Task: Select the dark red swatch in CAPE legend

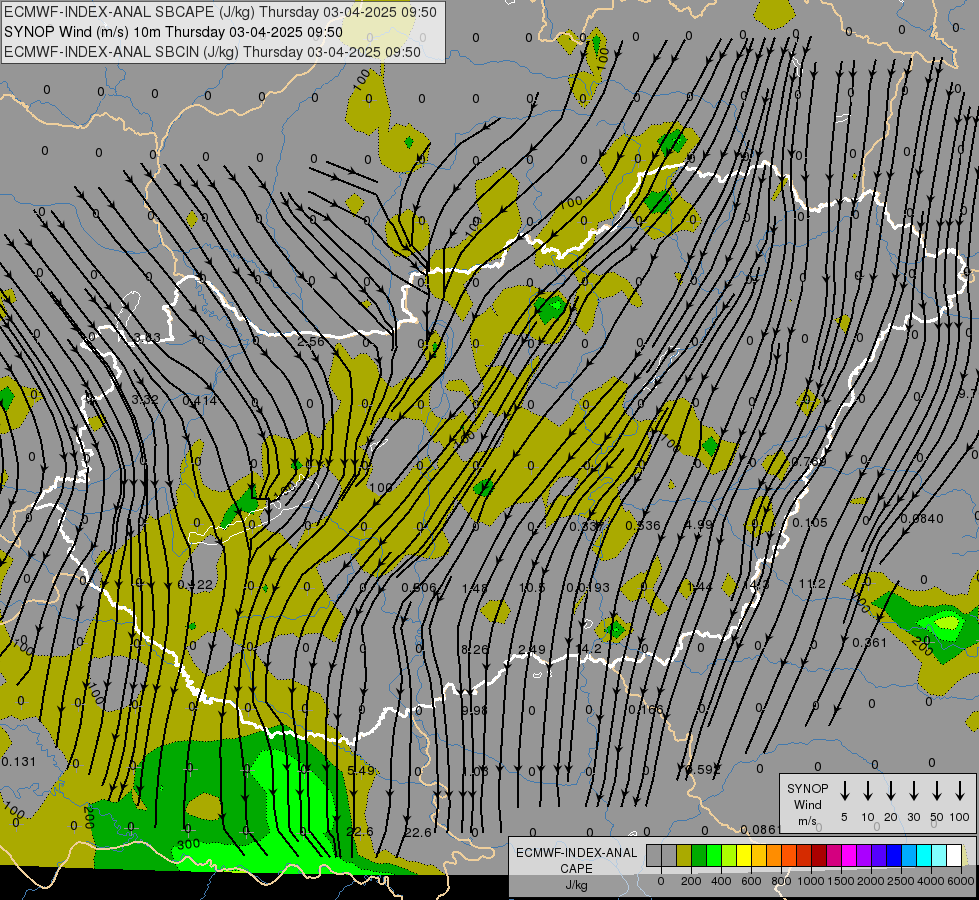Action: pos(819,855)
